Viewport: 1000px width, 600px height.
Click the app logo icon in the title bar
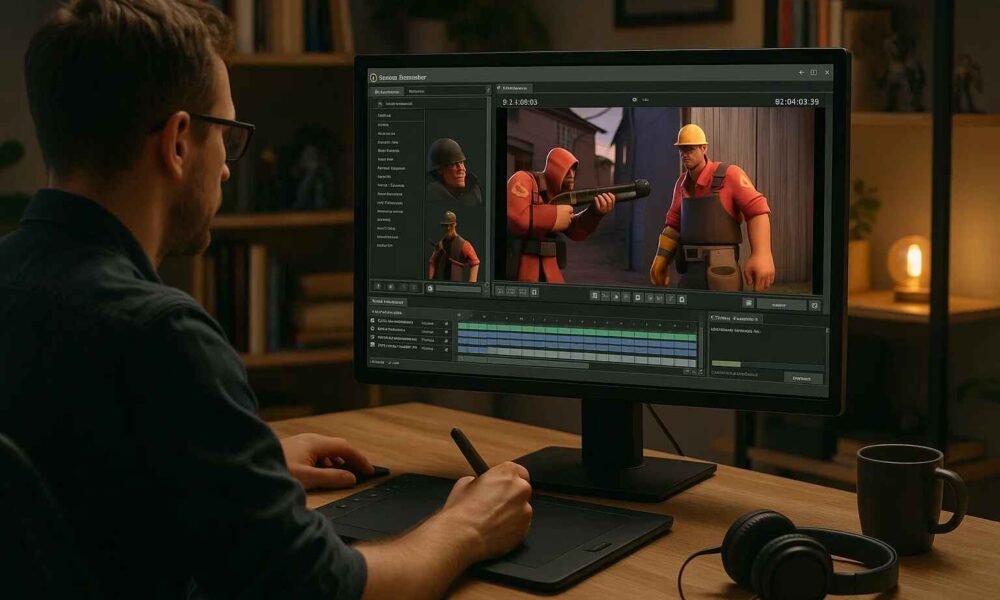[x=373, y=77]
